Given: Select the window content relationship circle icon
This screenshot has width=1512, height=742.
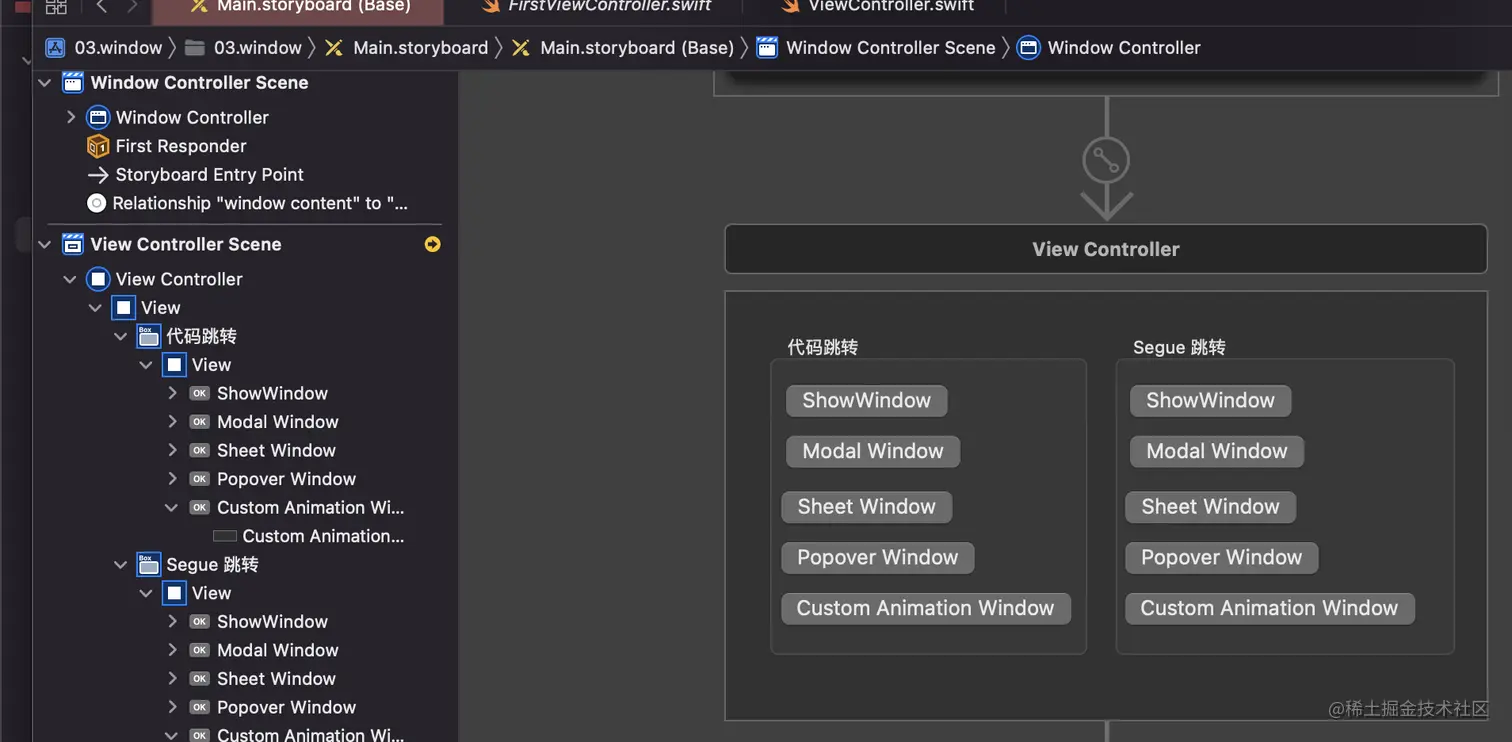Looking at the screenshot, I should [x=97, y=204].
